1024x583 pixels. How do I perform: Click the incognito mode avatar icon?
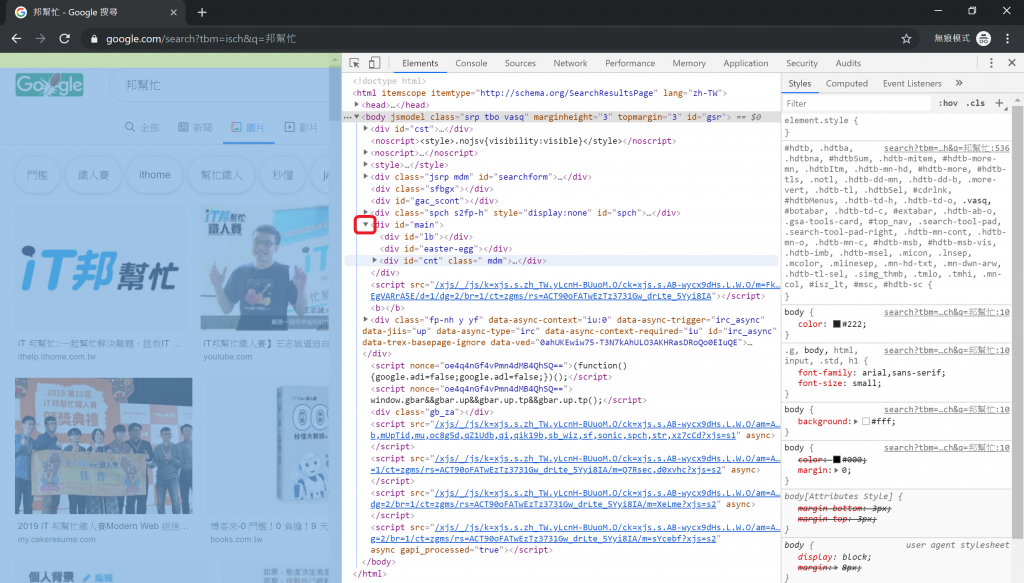tap(984, 39)
